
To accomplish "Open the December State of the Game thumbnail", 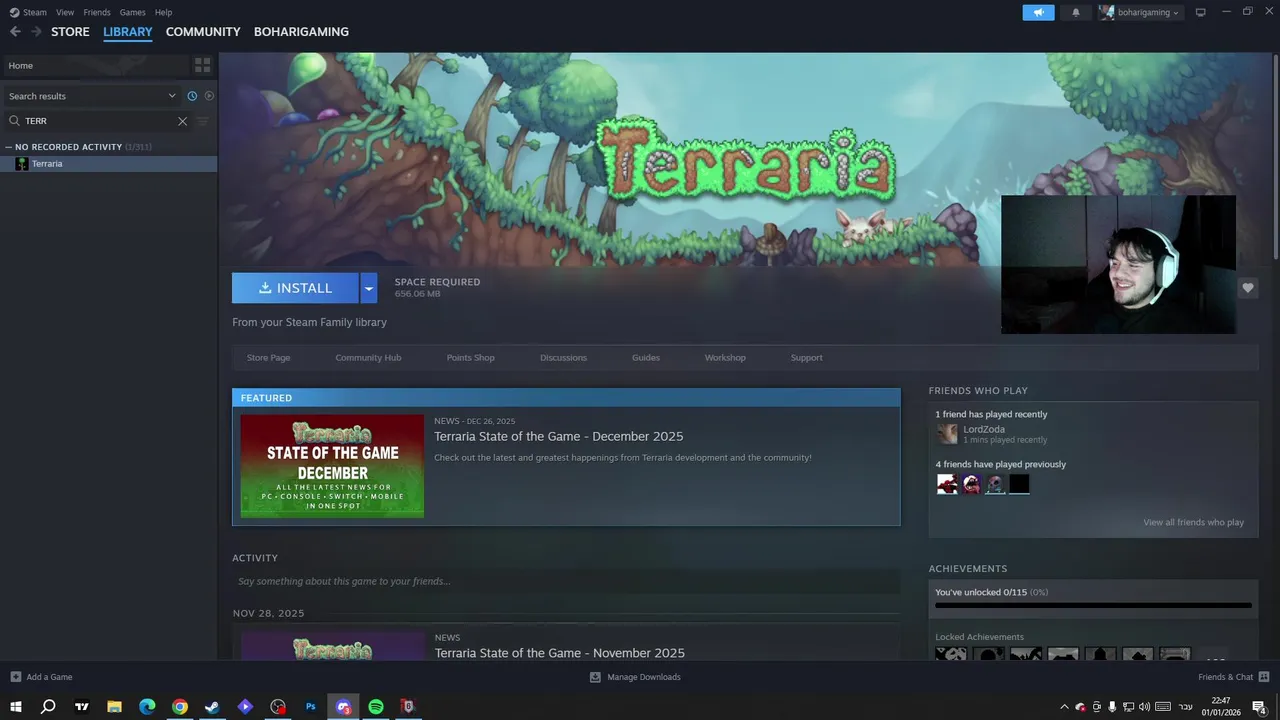I will (332, 466).
